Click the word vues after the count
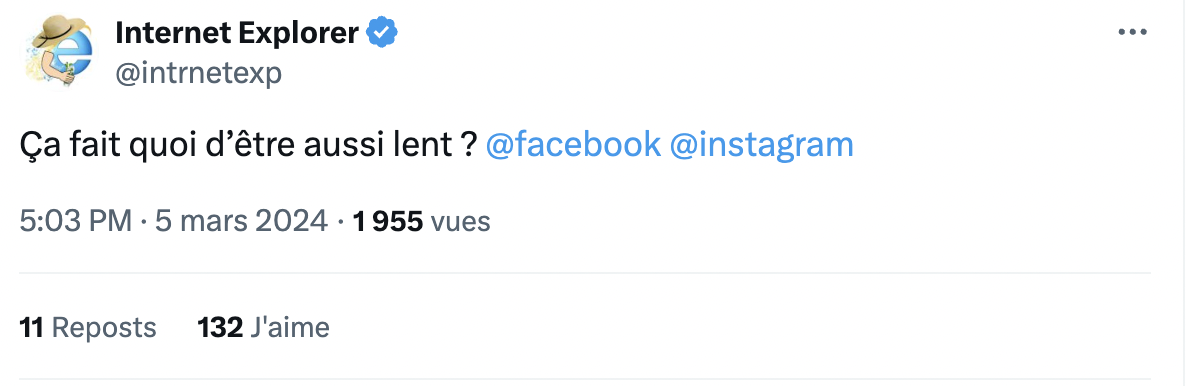Viewport: 1186px width, 386px height. [460, 222]
